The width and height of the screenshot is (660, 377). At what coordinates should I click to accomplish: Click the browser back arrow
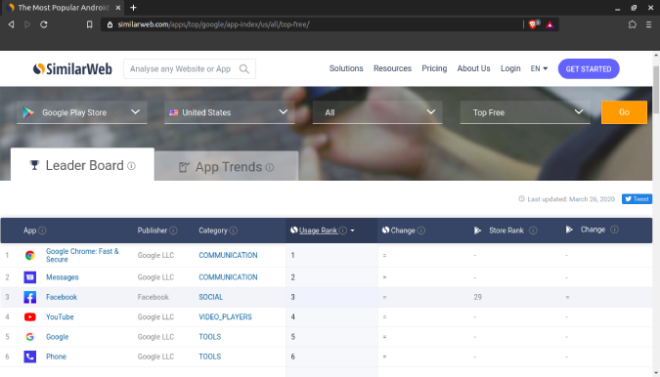11,24
